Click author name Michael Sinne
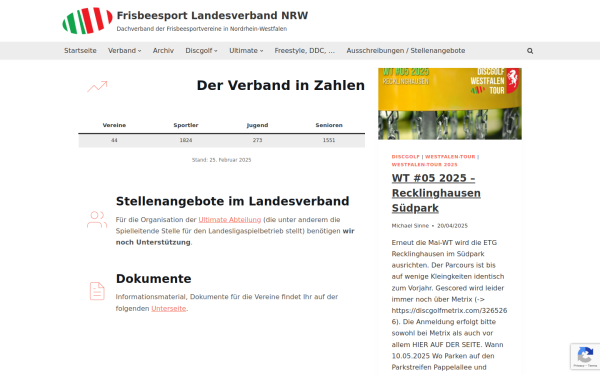The width and height of the screenshot is (600, 375). coord(410,226)
